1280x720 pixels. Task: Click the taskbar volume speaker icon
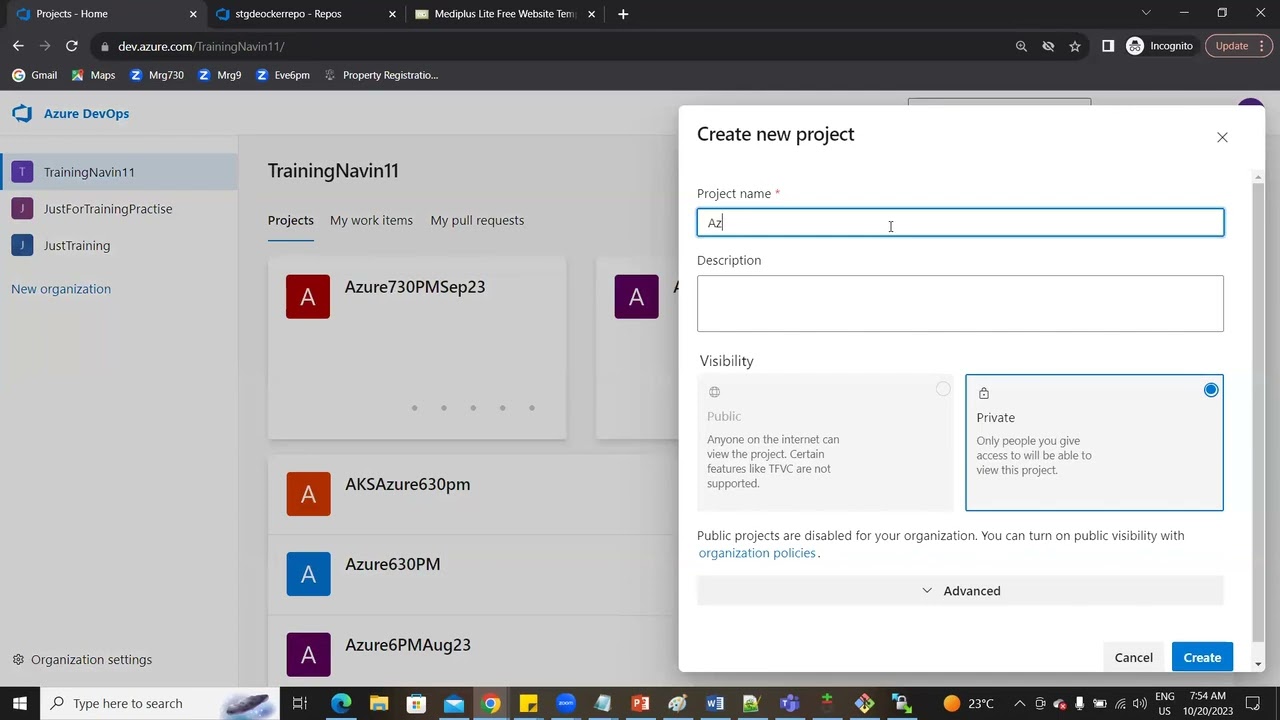(x=1138, y=703)
